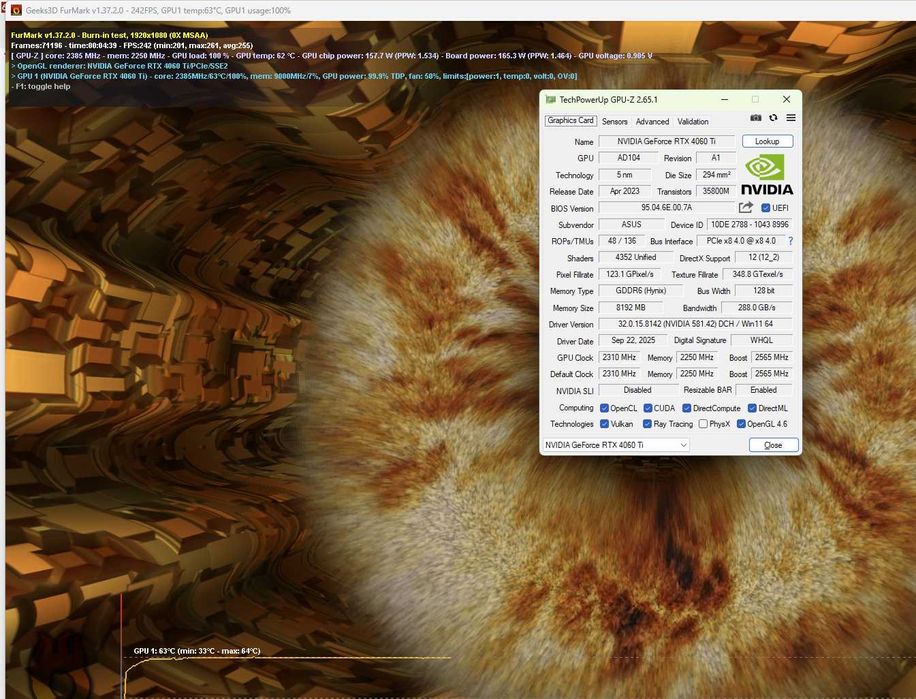Image resolution: width=916 pixels, height=699 pixels.
Task: Toggle the OpenCL checkbox
Action: click(x=605, y=408)
